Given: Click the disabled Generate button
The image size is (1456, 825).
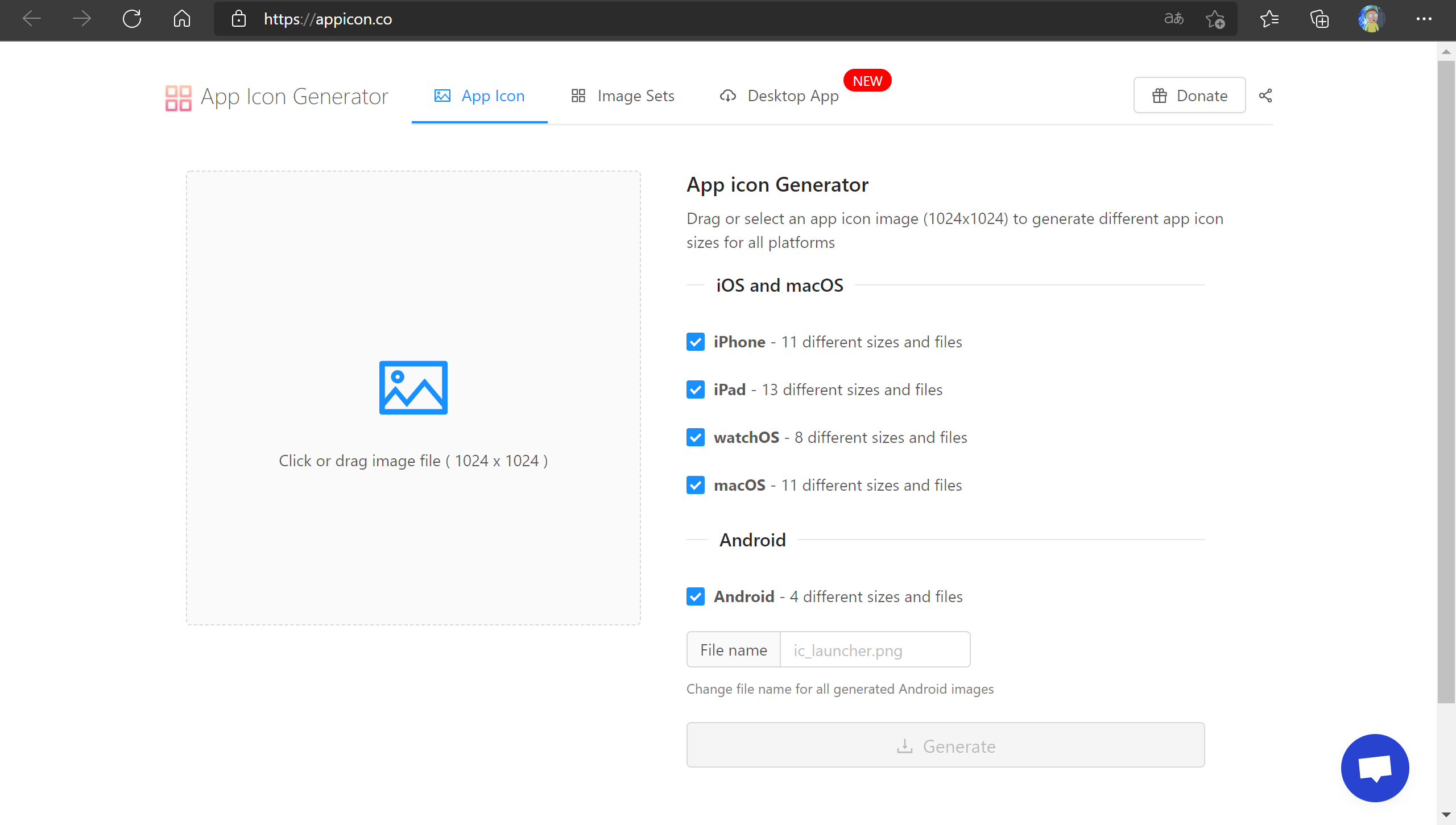Looking at the screenshot, I should 945,745.
